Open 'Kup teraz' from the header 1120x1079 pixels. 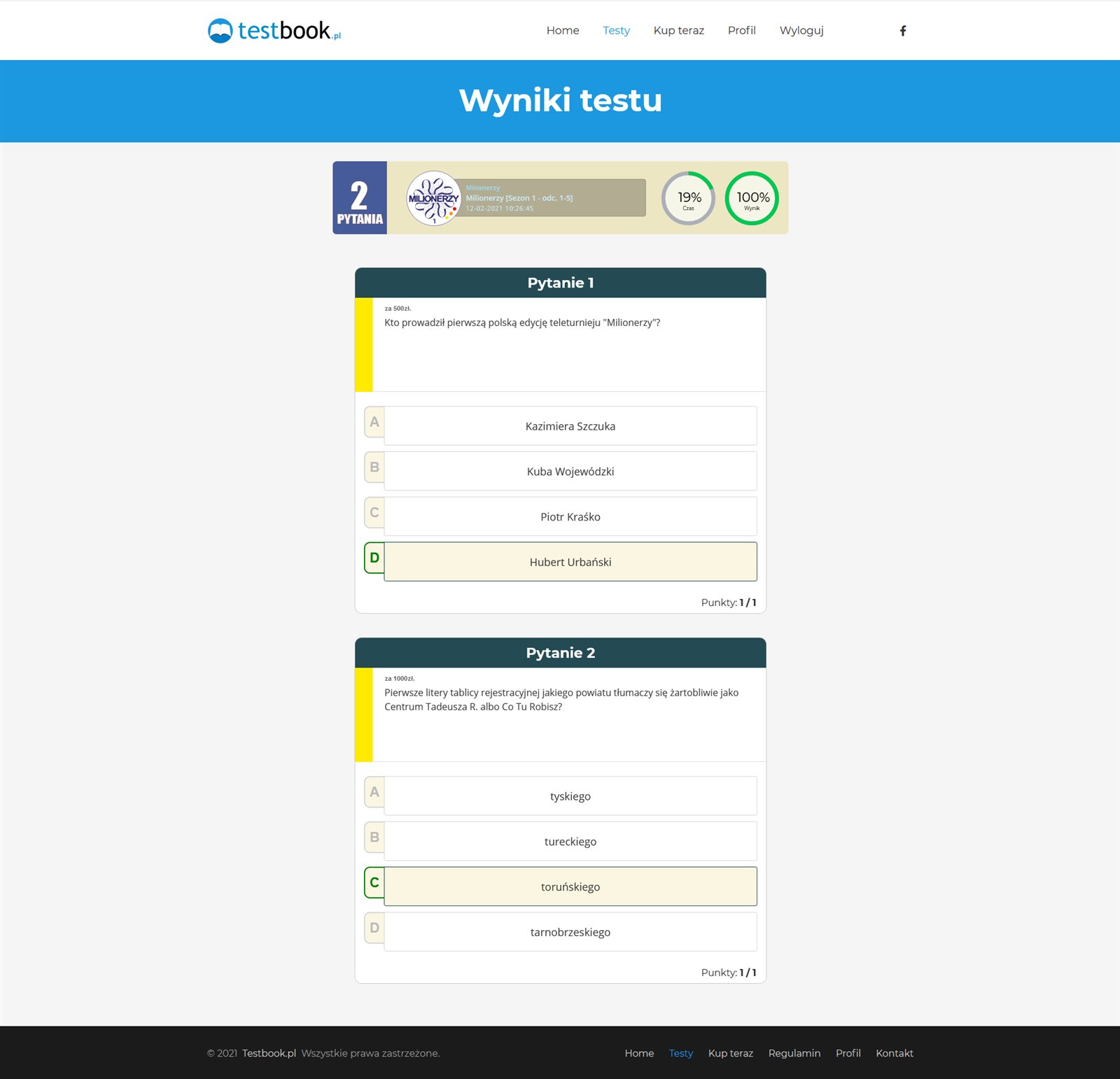pos(678,31)
